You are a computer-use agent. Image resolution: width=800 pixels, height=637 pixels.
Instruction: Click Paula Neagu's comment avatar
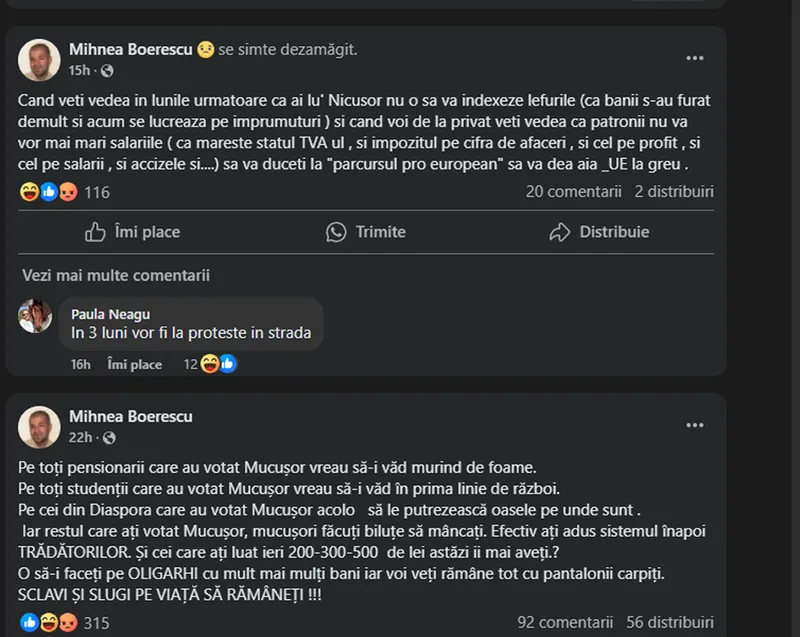[35, 315]
